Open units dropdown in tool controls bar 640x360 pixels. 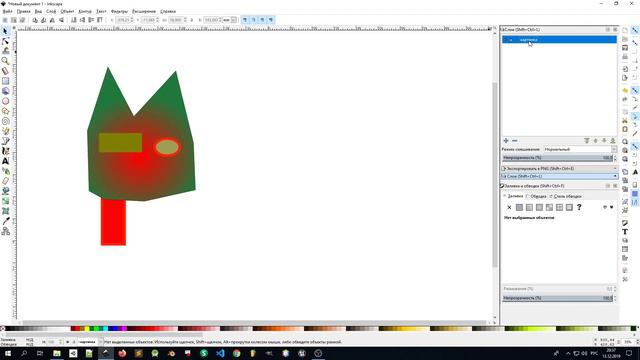click(x=229, y=20)
